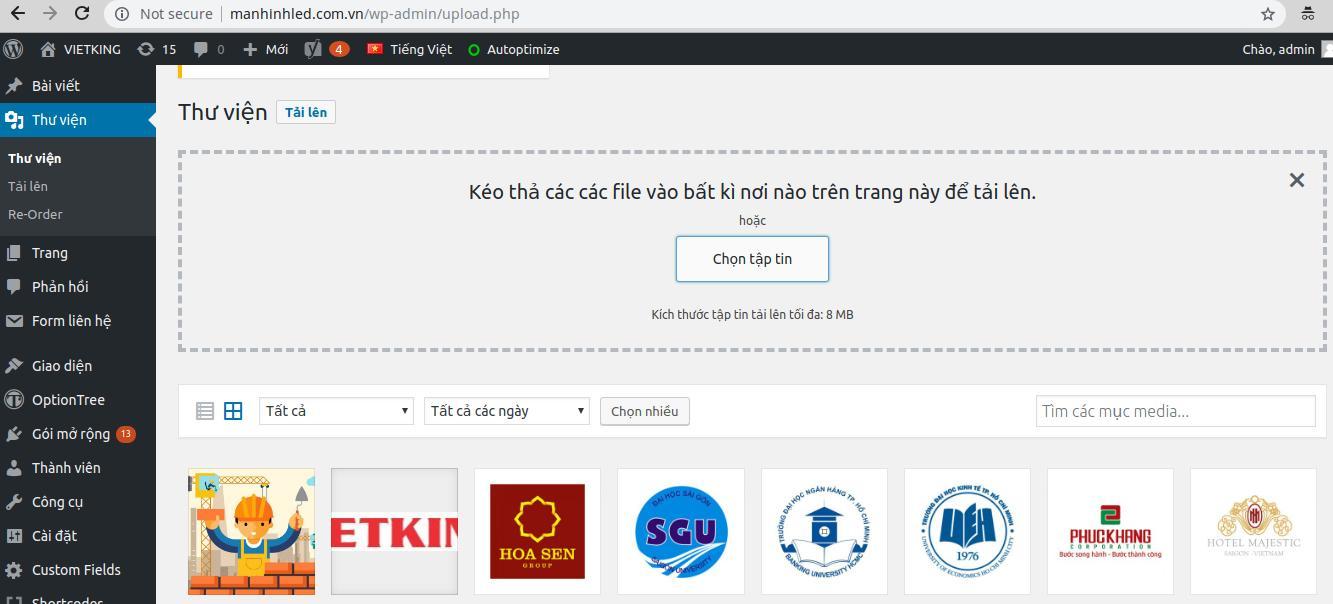Click the Chọn nhiều bulk select button
Screen dimensions: 1333x604
(x=645, y=411)
